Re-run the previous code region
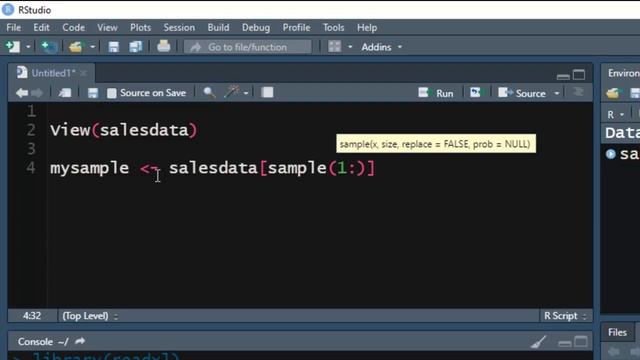Screen dimensions: 640x360 (476, 93)
